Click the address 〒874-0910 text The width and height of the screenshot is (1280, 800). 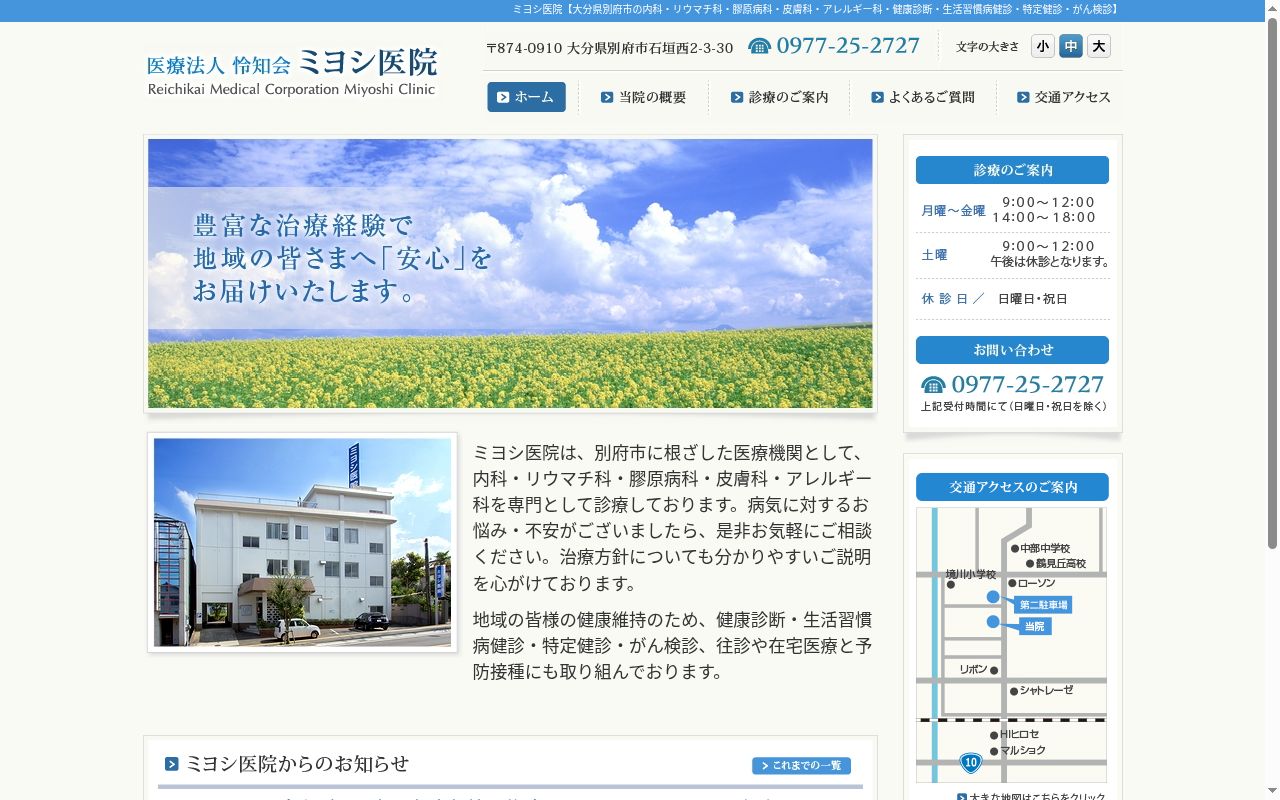610,48
